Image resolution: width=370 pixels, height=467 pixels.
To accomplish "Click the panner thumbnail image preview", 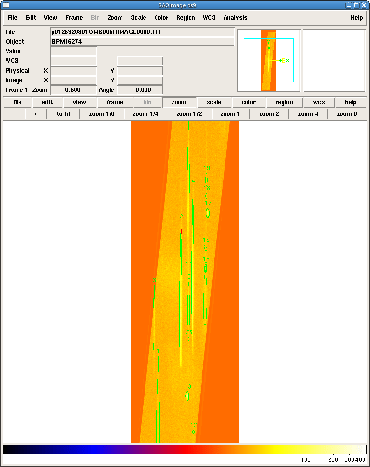I will (269, 60).
